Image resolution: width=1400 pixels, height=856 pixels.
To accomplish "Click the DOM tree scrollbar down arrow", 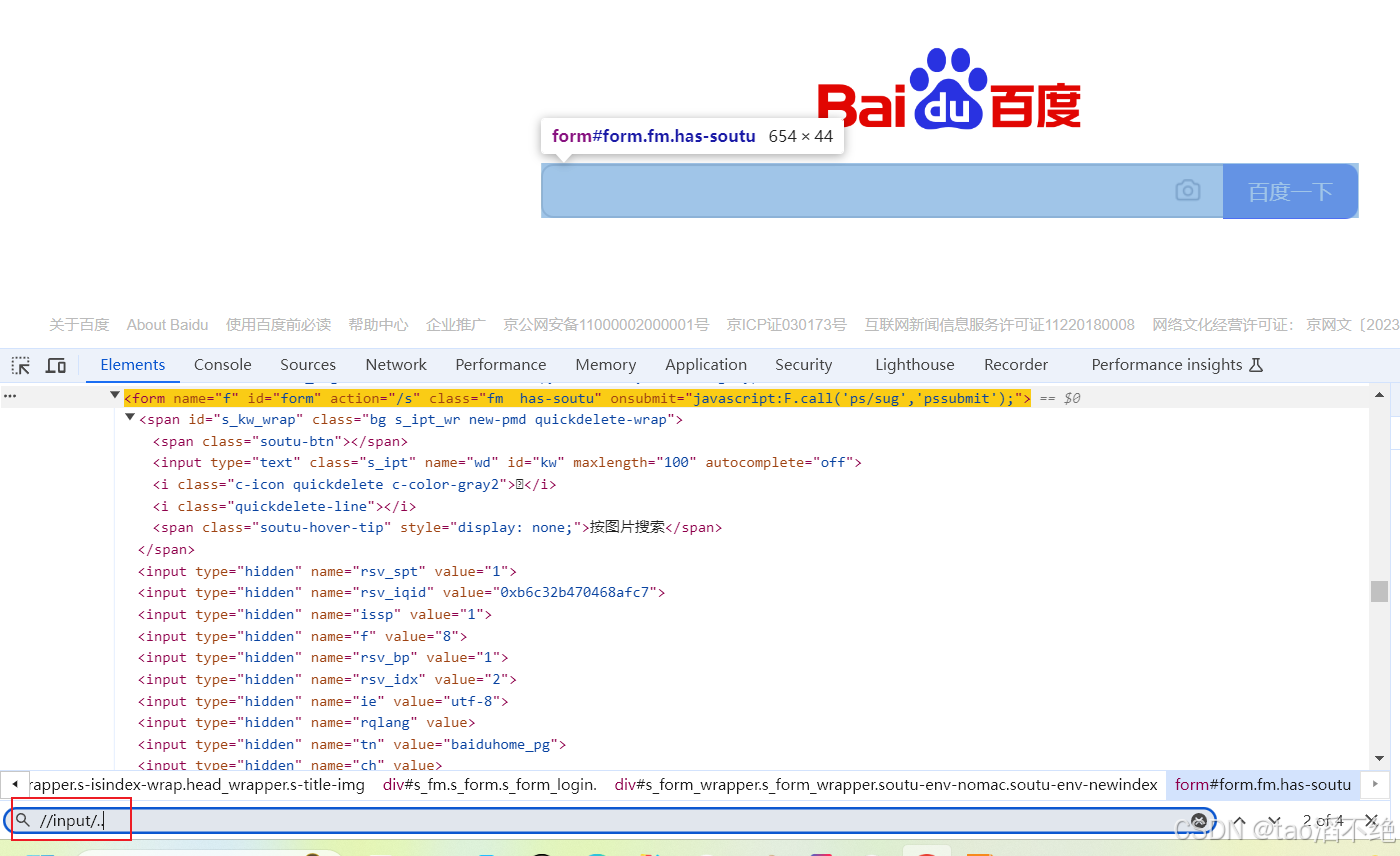I will (x=1380, y=759).
